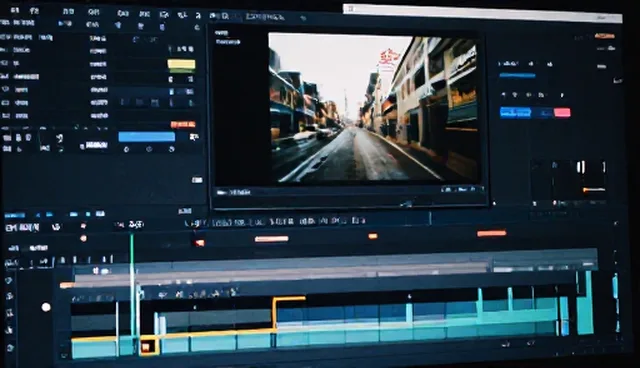Select the tall teal clip at the timeline's right end
Viewport: 640px width, 368px height.
click(584, 304)
